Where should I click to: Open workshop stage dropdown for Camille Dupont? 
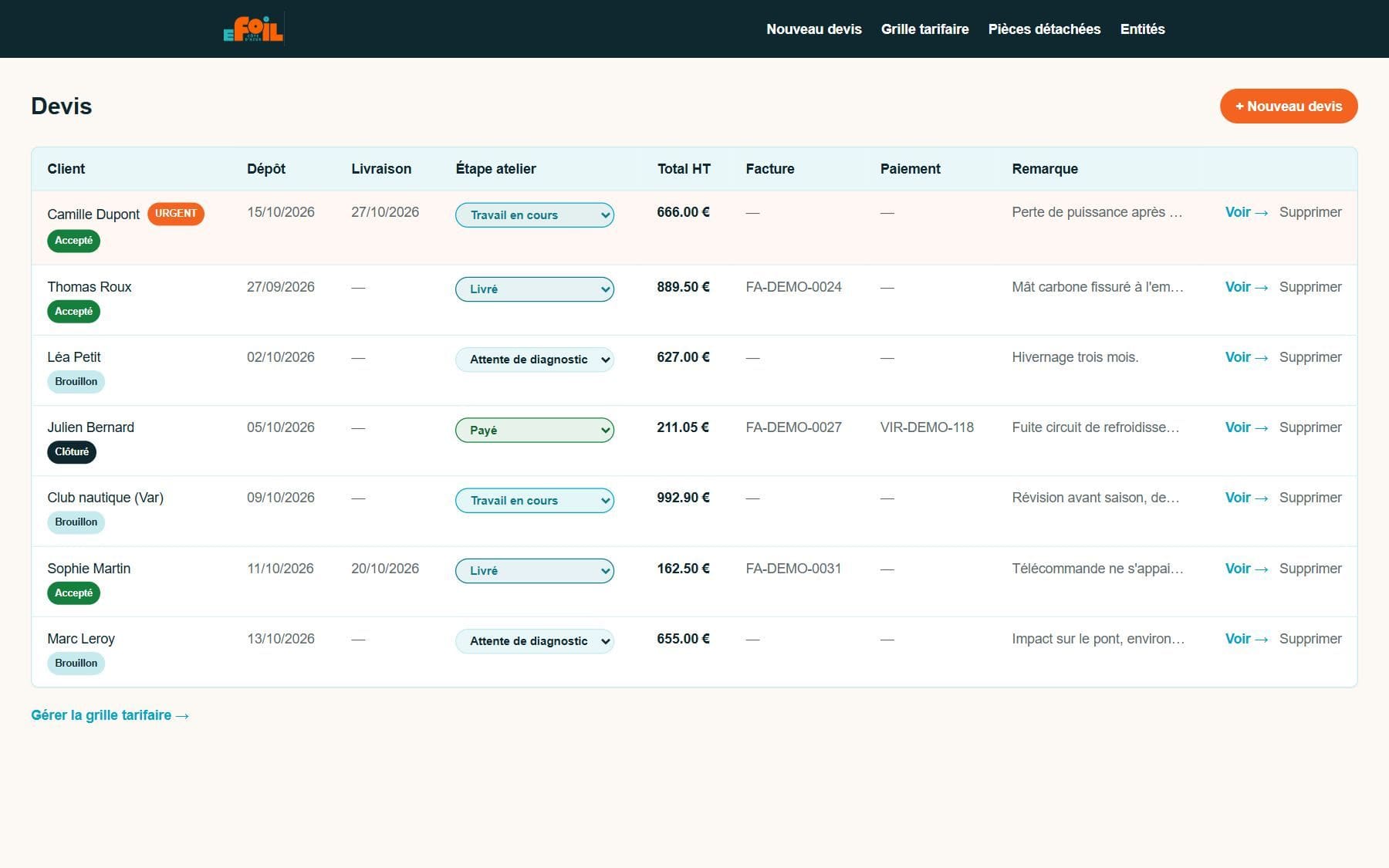point(534,214)
